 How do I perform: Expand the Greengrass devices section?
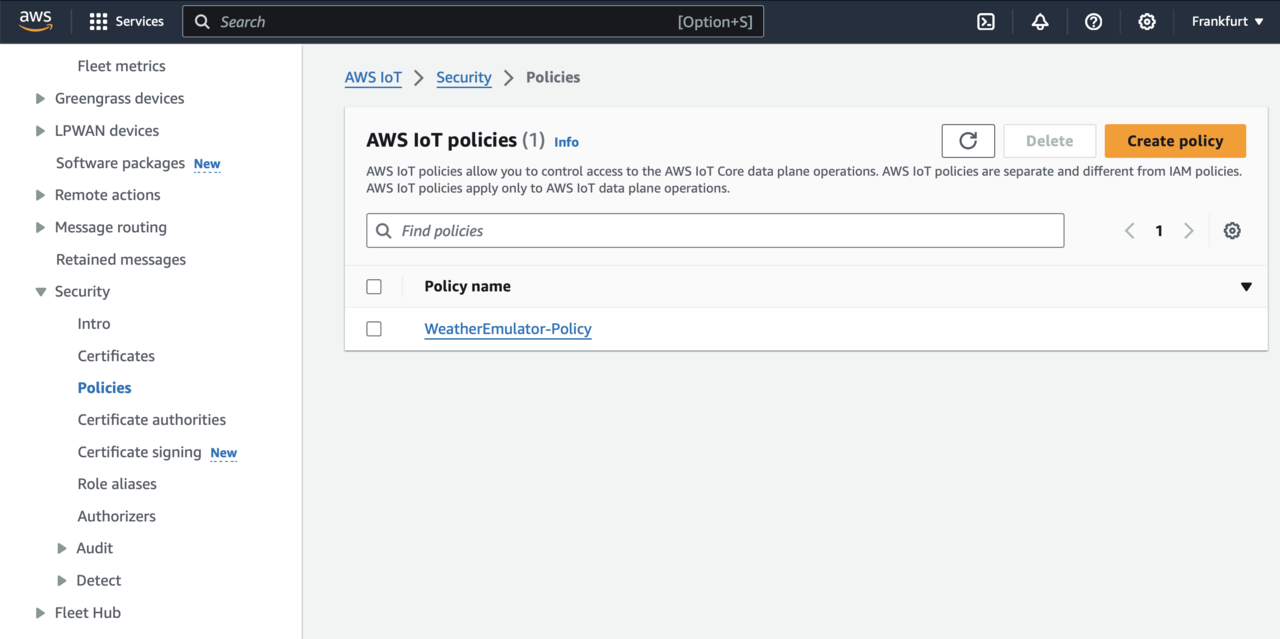point(40,99)
